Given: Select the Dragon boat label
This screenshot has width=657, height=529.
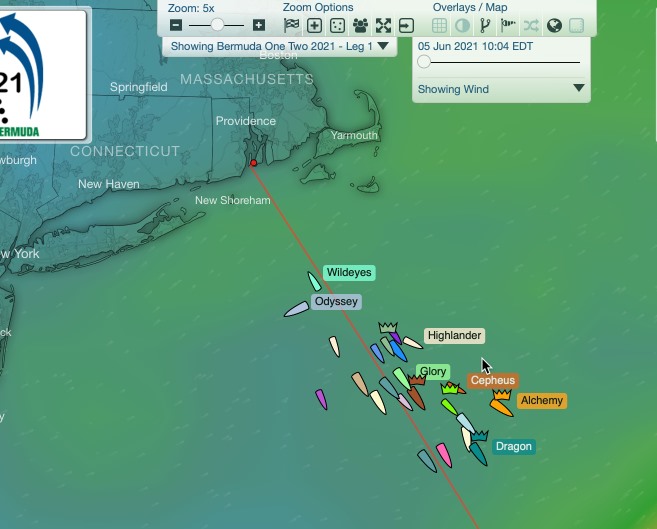Looking at the screenshot, I should click(513, 446).
